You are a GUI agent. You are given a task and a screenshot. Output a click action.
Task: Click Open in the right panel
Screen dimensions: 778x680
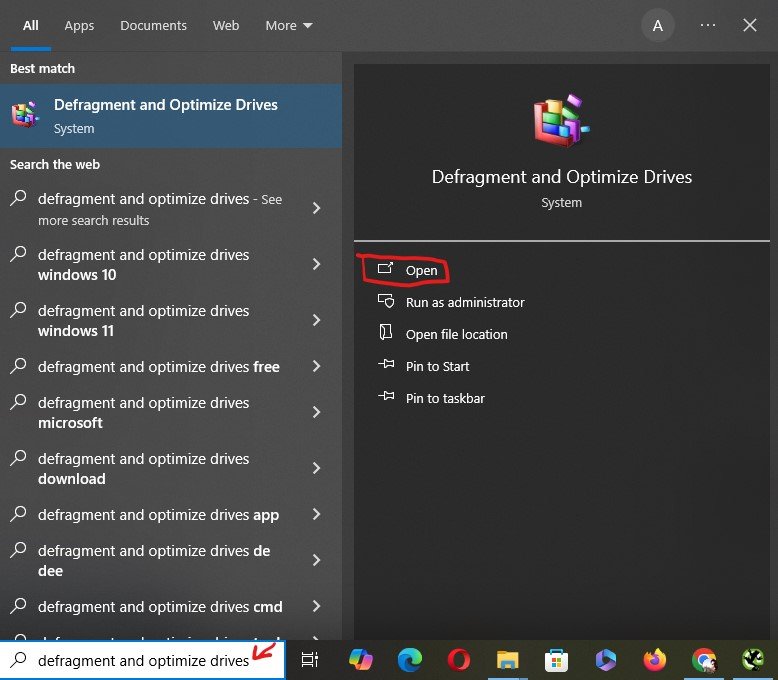[421, 270]
